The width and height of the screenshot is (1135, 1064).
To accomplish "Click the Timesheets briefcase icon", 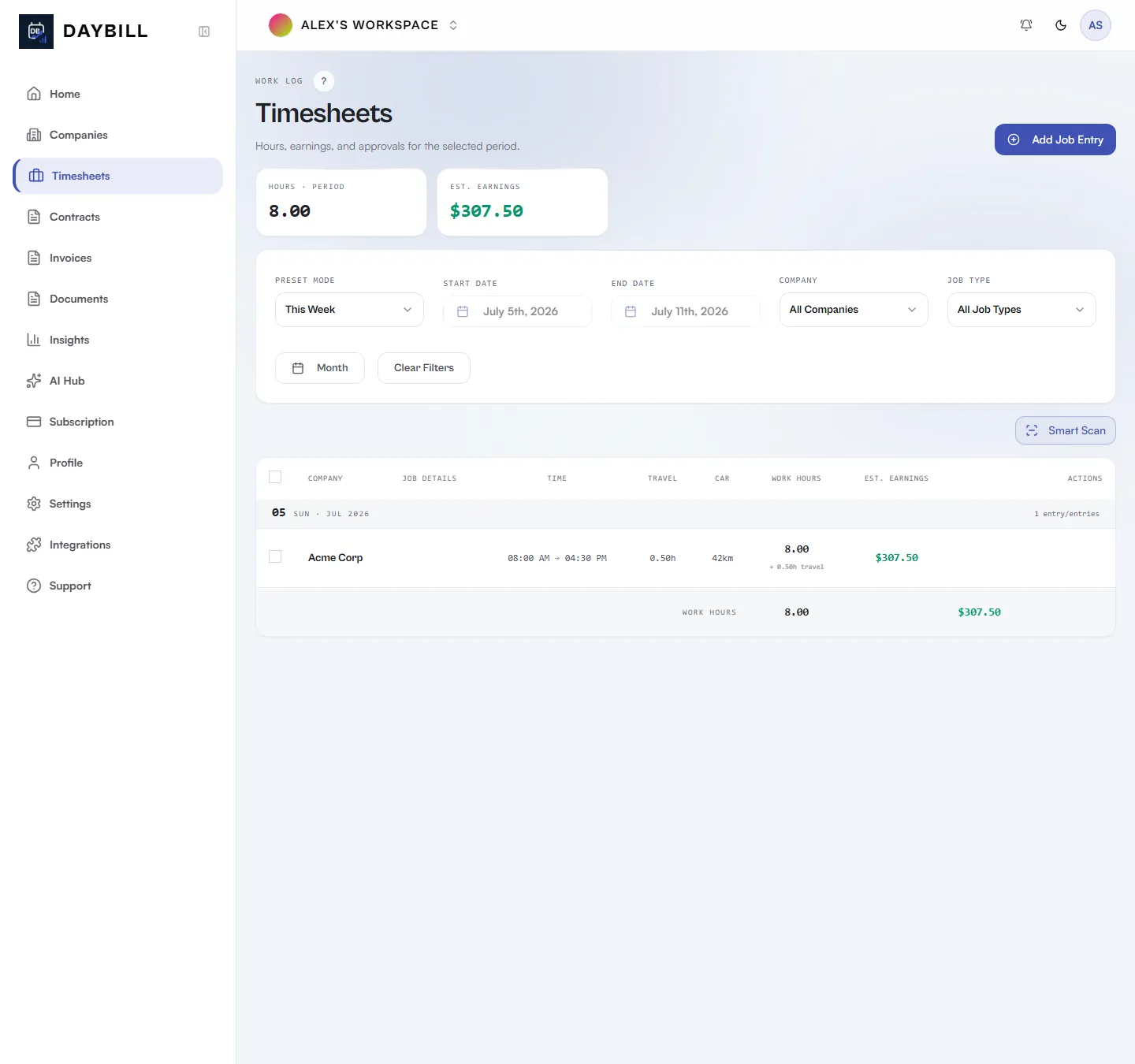I will pyautogui.click(x=36, y=176).
